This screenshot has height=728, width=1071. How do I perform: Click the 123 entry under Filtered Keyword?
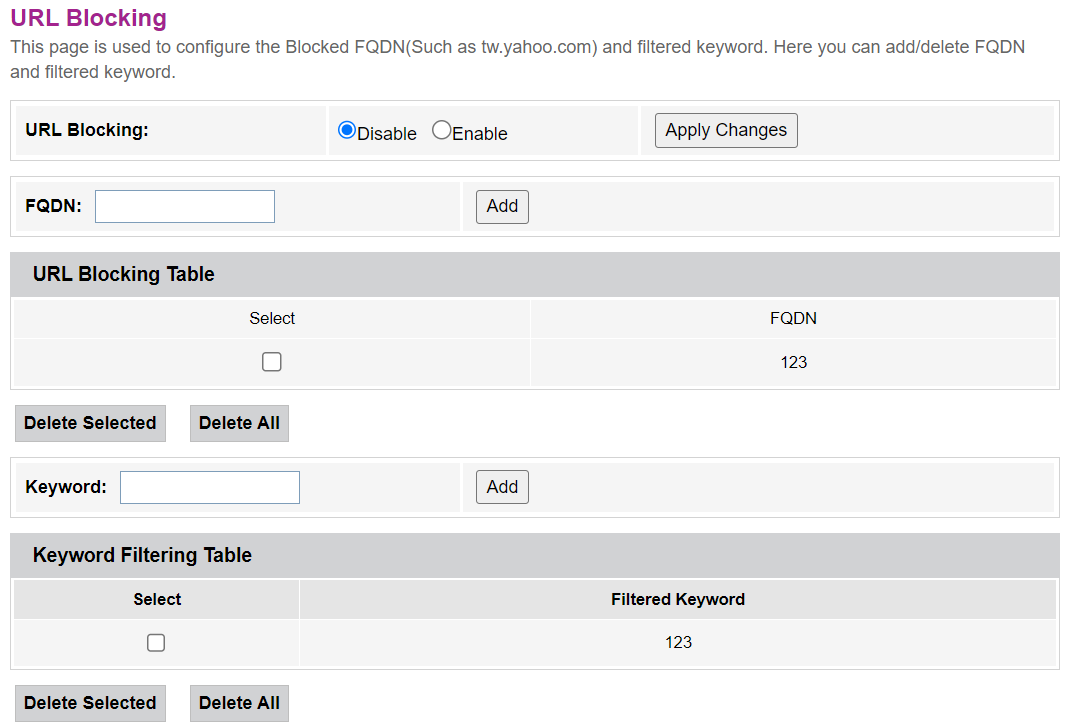tap(678, 643)
